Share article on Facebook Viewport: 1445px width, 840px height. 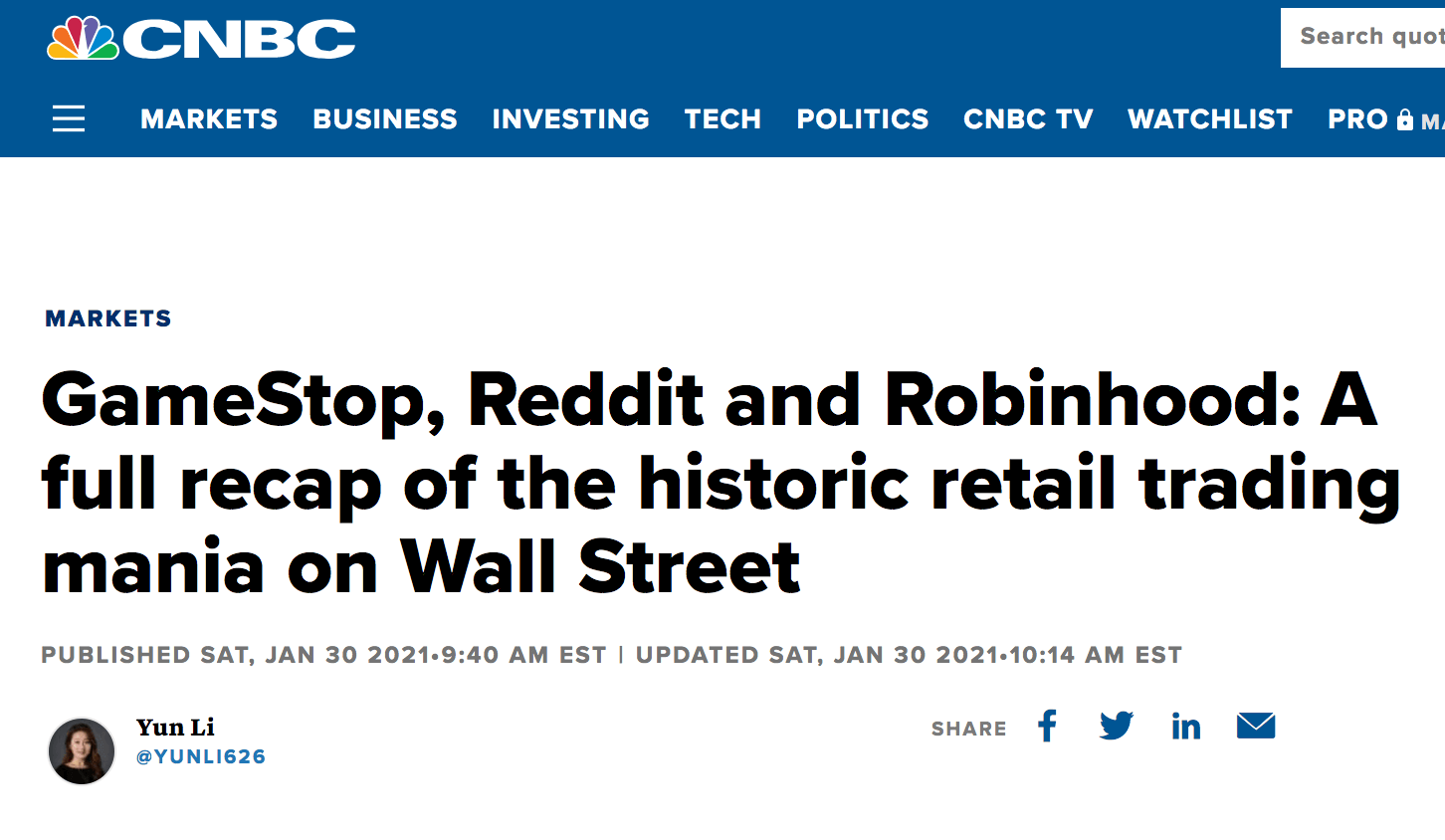pyautogui.click(x=1047, y=726)
